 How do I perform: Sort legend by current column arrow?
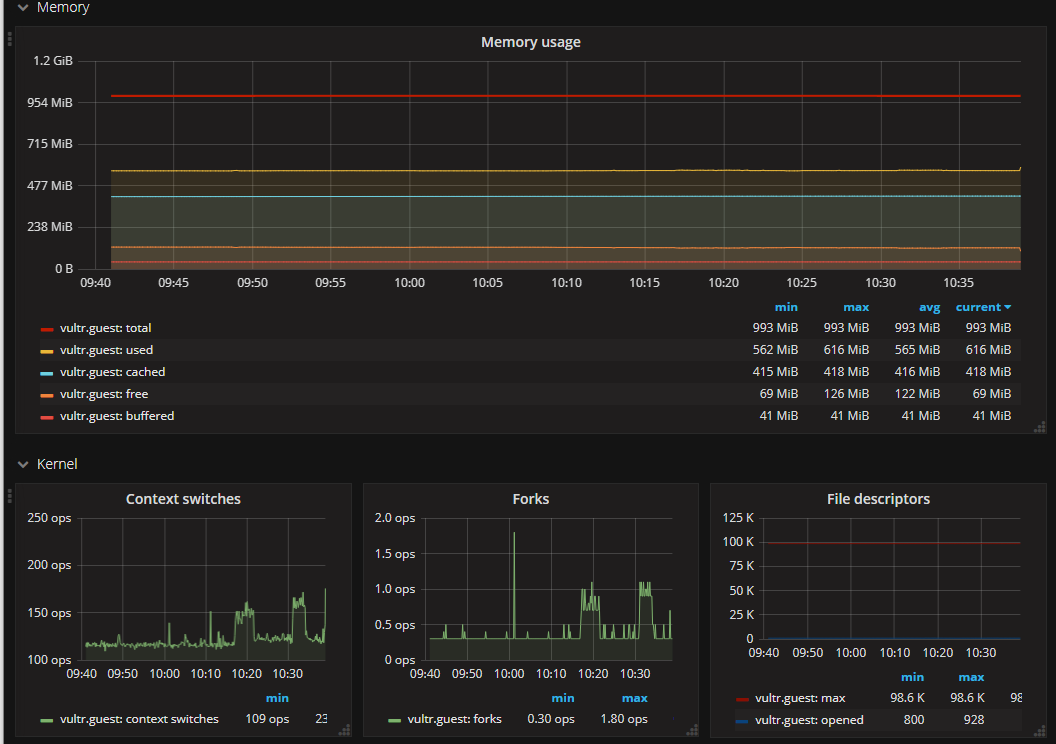click(x=1008, y=307)
